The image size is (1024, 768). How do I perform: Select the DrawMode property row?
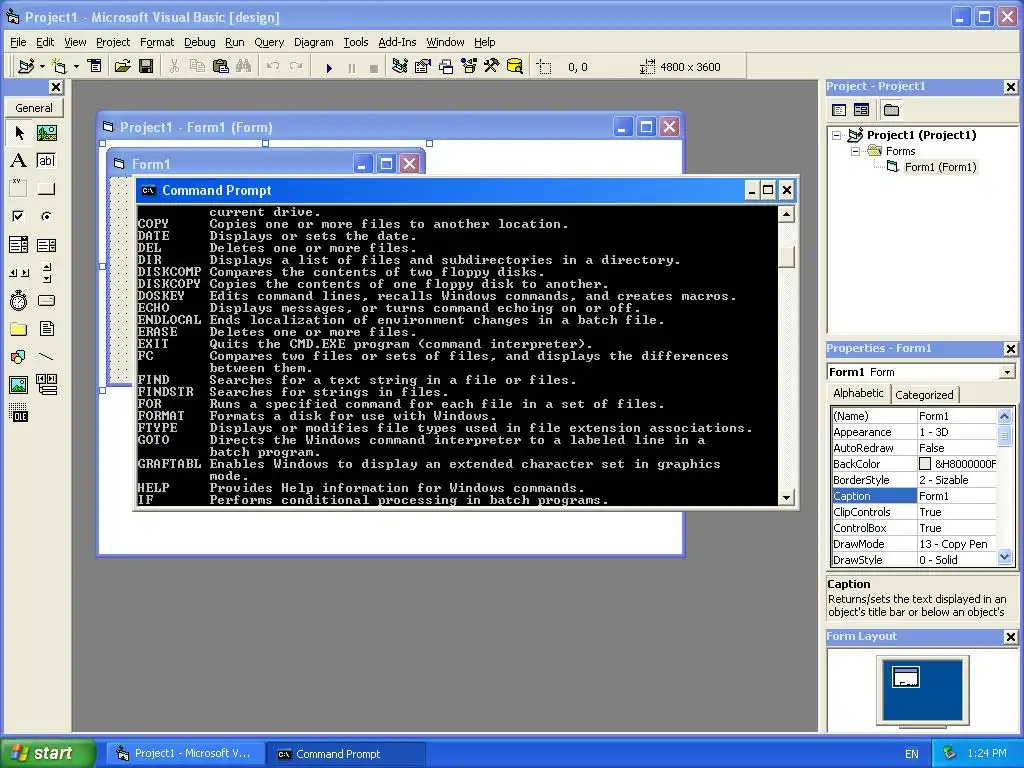click(914, 544)
